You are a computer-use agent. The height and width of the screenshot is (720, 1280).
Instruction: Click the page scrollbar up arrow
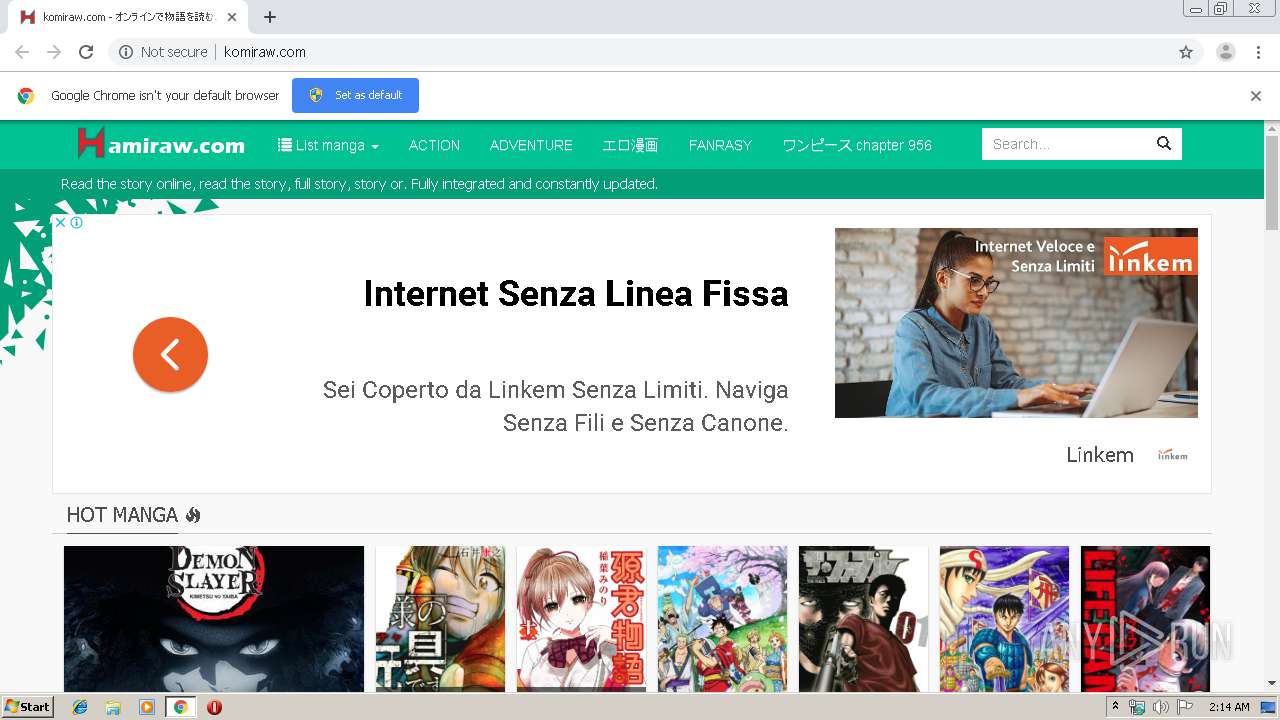pyautogui.click(x=1272, y=128)
